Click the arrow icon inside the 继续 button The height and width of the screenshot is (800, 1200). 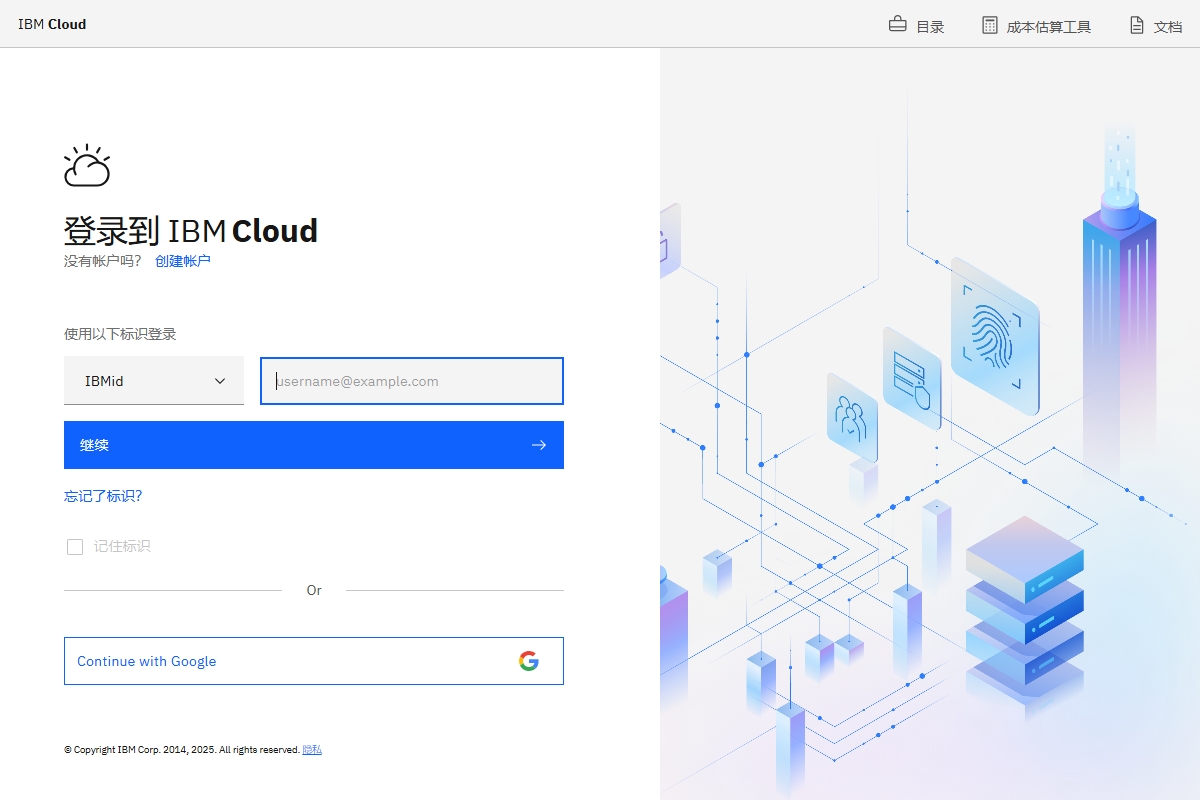538,445
